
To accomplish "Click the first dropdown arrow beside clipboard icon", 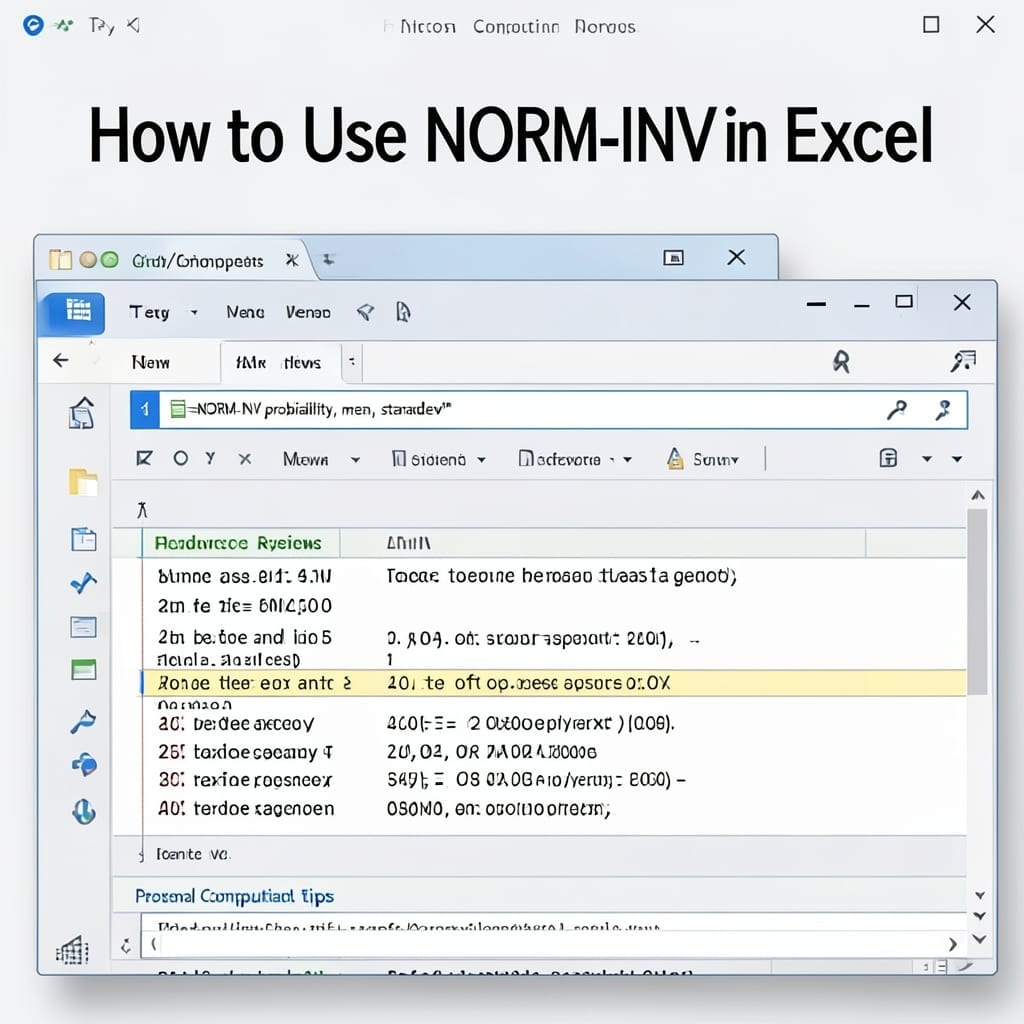I will click(x=927, y=459).
